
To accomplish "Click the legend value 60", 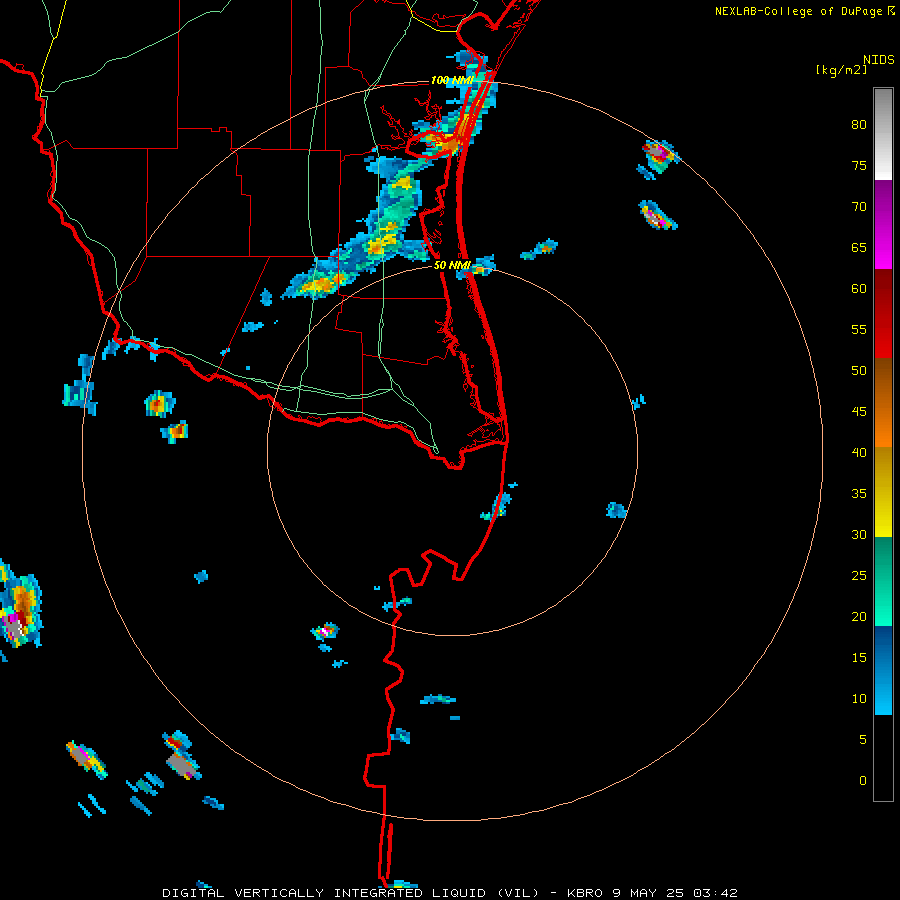I will pyautogui.click(x=859, y=289).
